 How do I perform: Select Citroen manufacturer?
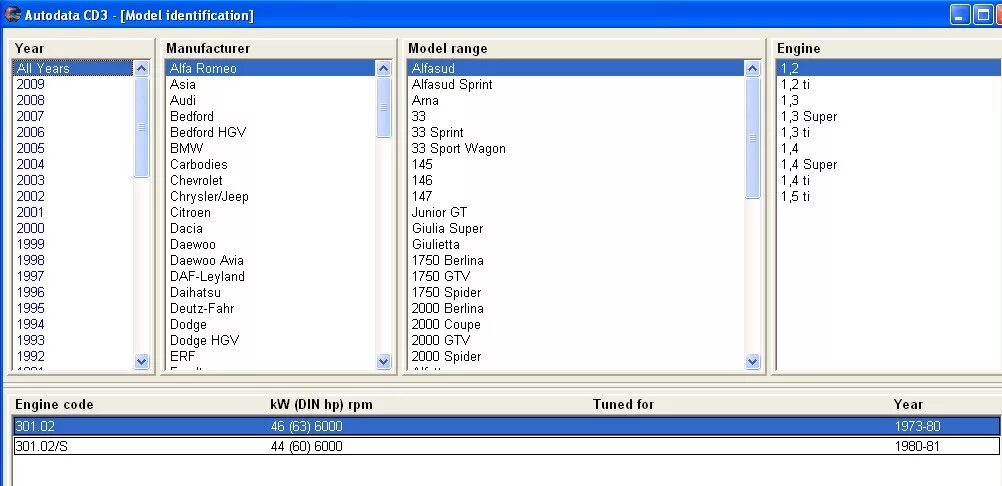pyautogui.click(x=190, y=212)
